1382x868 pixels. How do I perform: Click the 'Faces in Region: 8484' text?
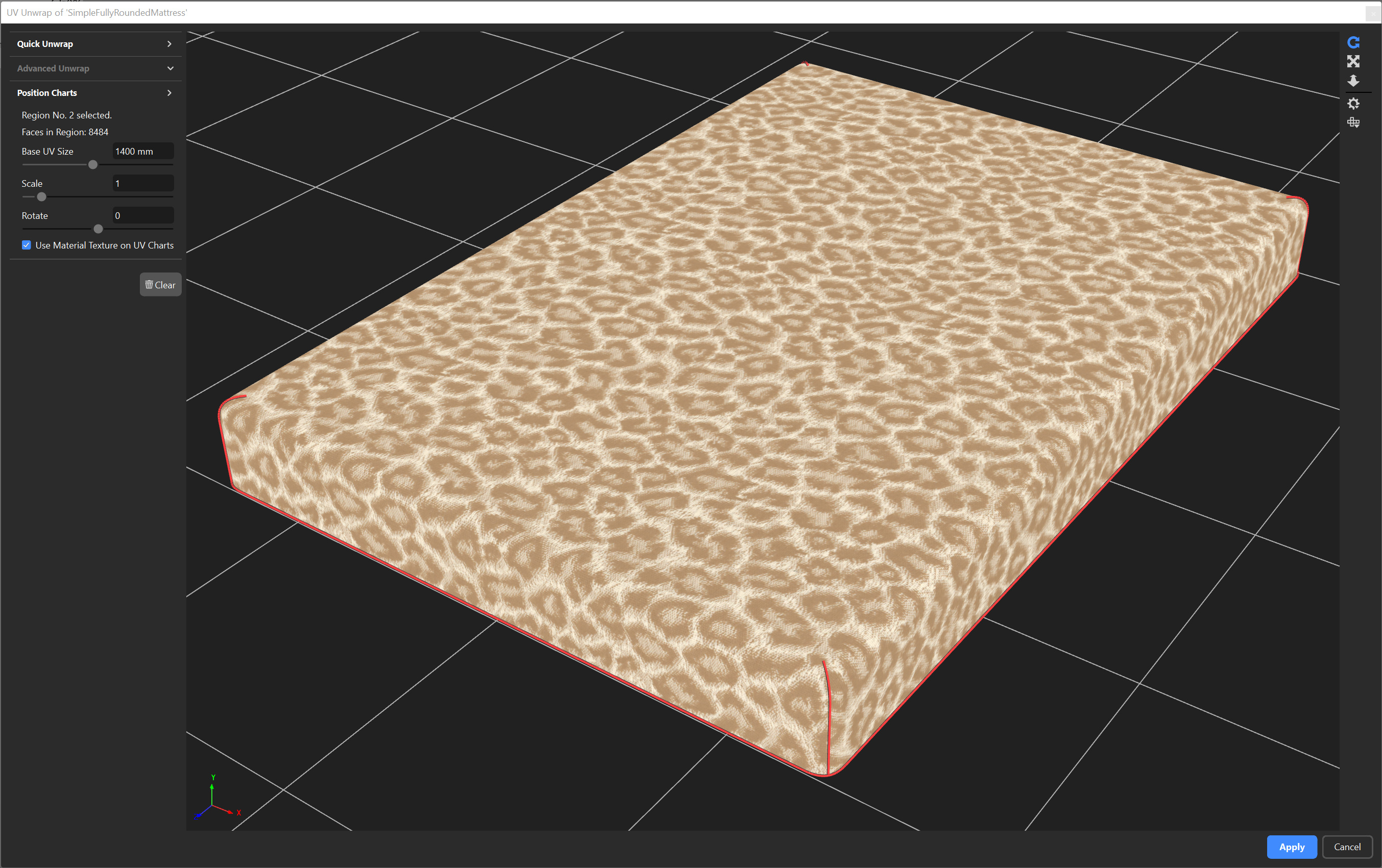[65, 132]
